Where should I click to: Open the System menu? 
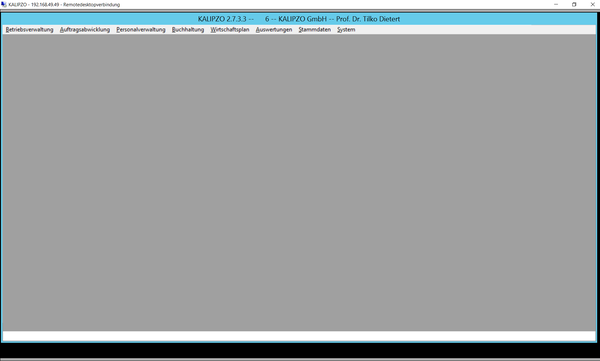coord(346,29)
